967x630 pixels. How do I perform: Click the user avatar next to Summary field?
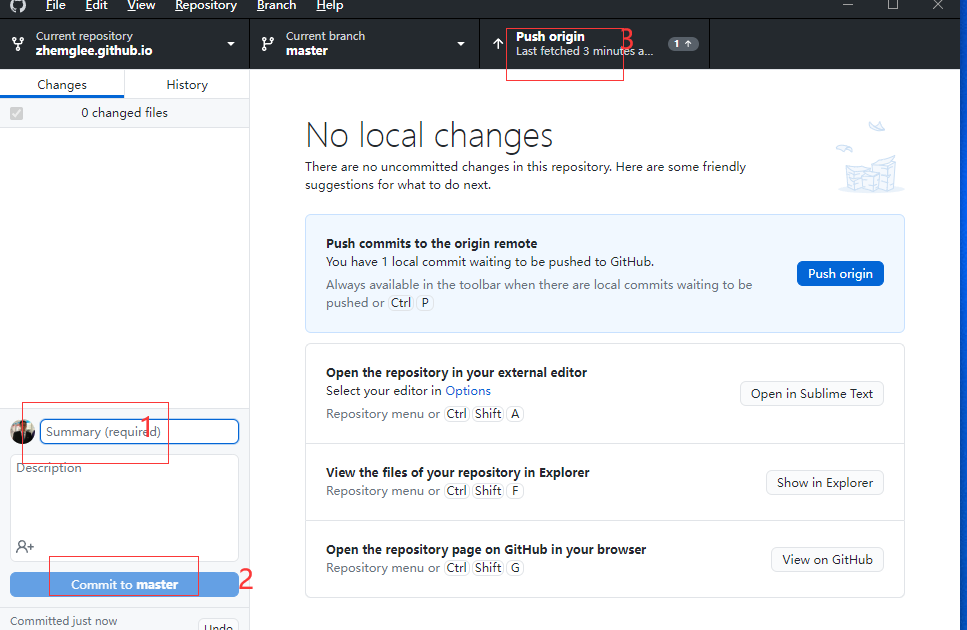tap(23, 432)
